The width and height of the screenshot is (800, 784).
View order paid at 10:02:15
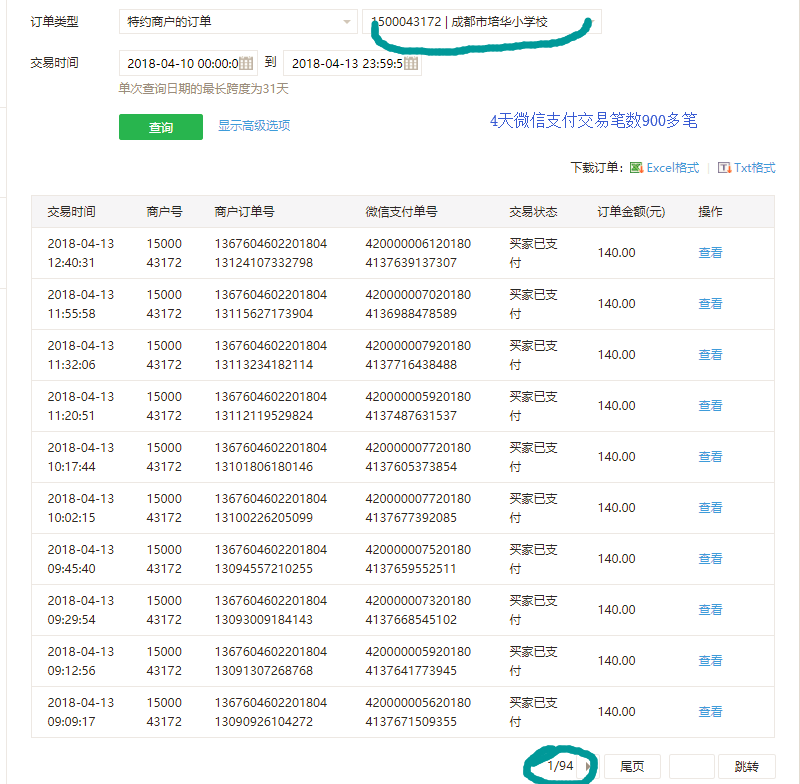coord(710,508)
